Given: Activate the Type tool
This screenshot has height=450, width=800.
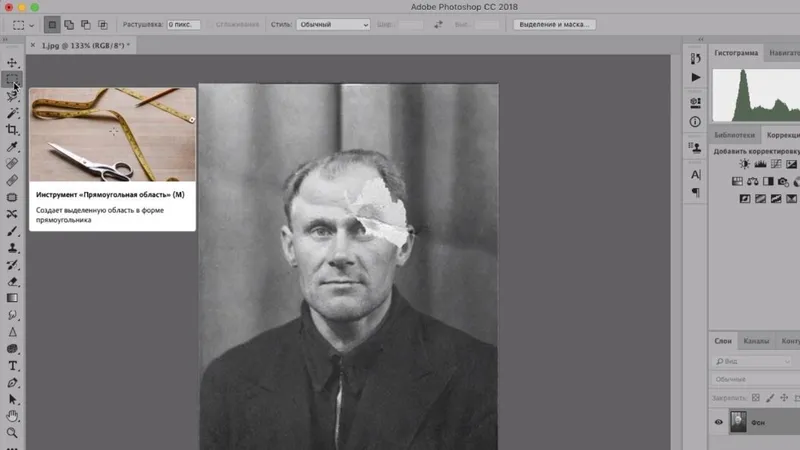Looking at the screenshot, I should coord(12,366).
